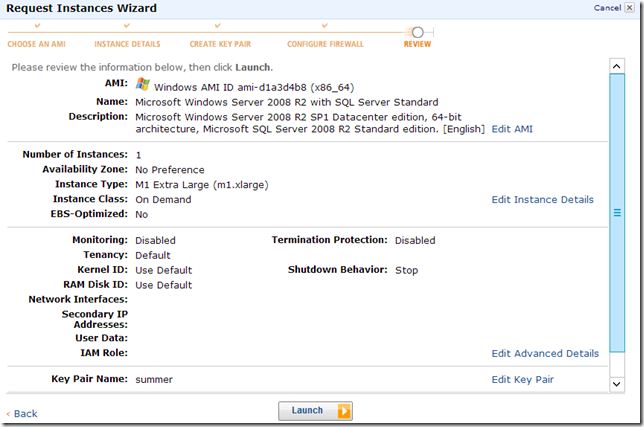Screen dimensions: 644x427
Task: Click the Review step circle marker
Action: pos(418,32)
